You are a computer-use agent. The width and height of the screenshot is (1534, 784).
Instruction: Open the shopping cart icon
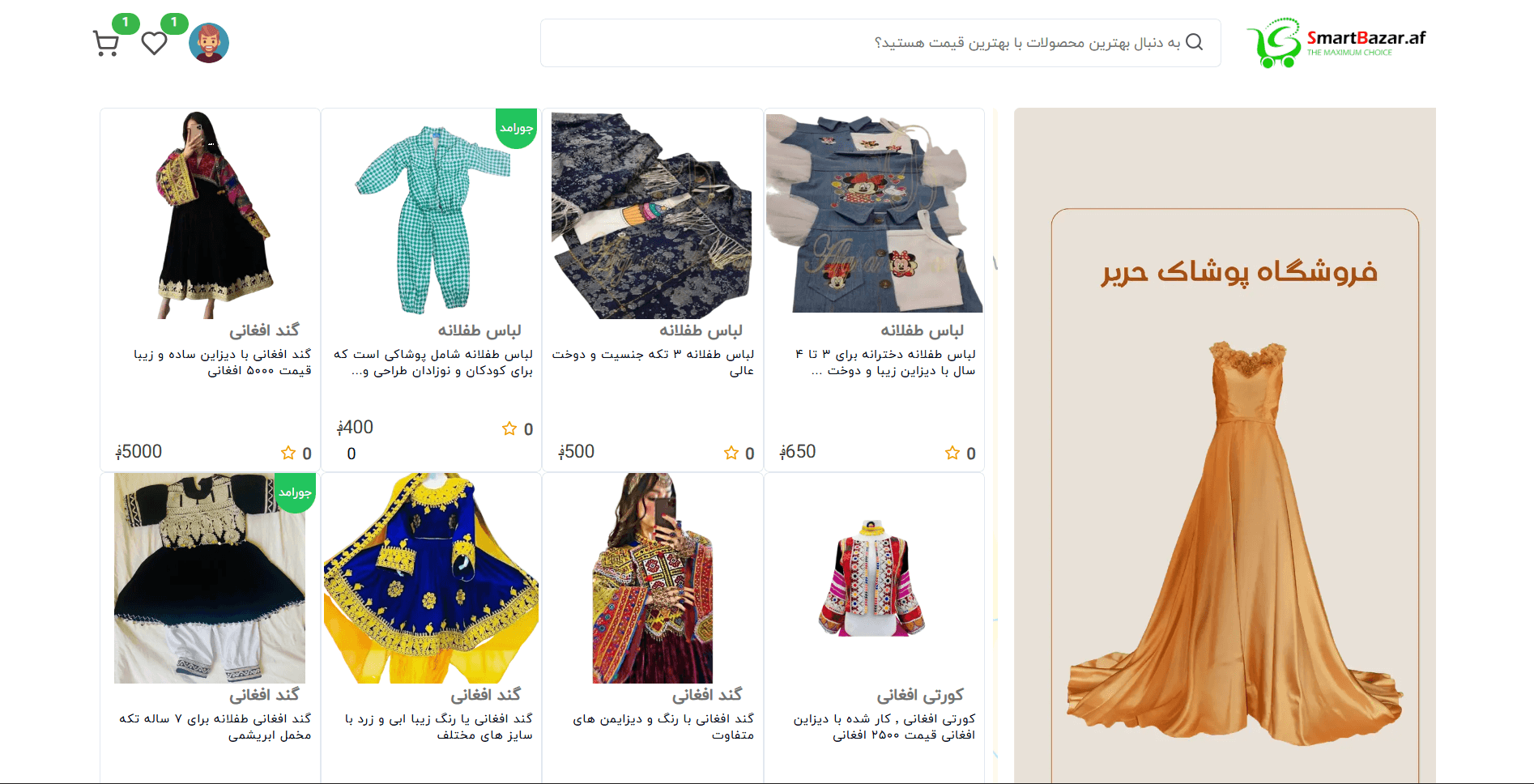(x=106, y=44)
